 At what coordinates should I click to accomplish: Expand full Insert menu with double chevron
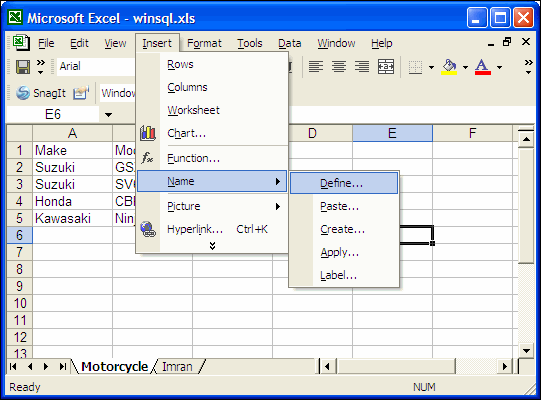coord(213,246)
